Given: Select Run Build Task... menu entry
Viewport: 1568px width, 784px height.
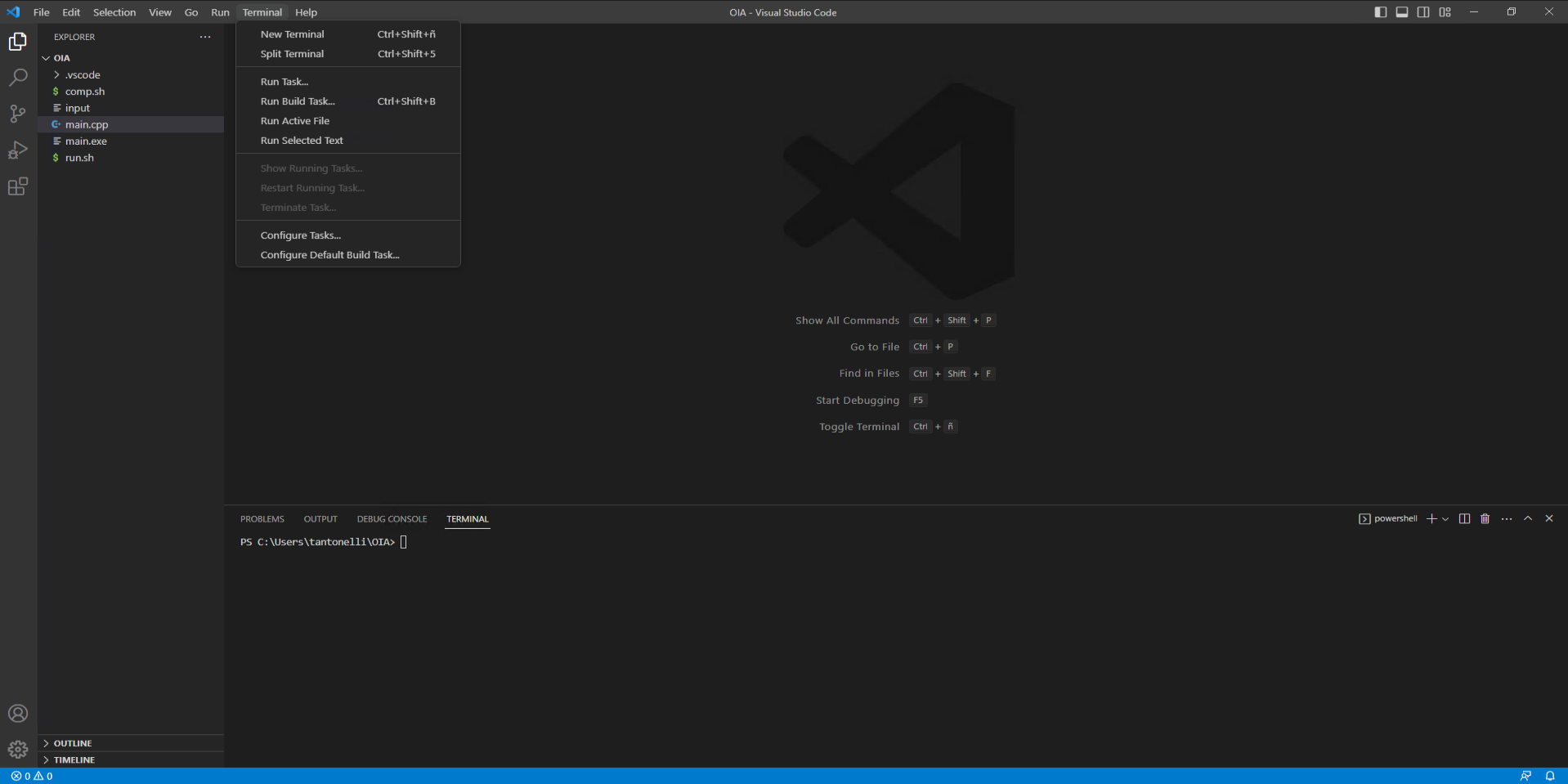Looking at the screenshot, I should point(348,101).
